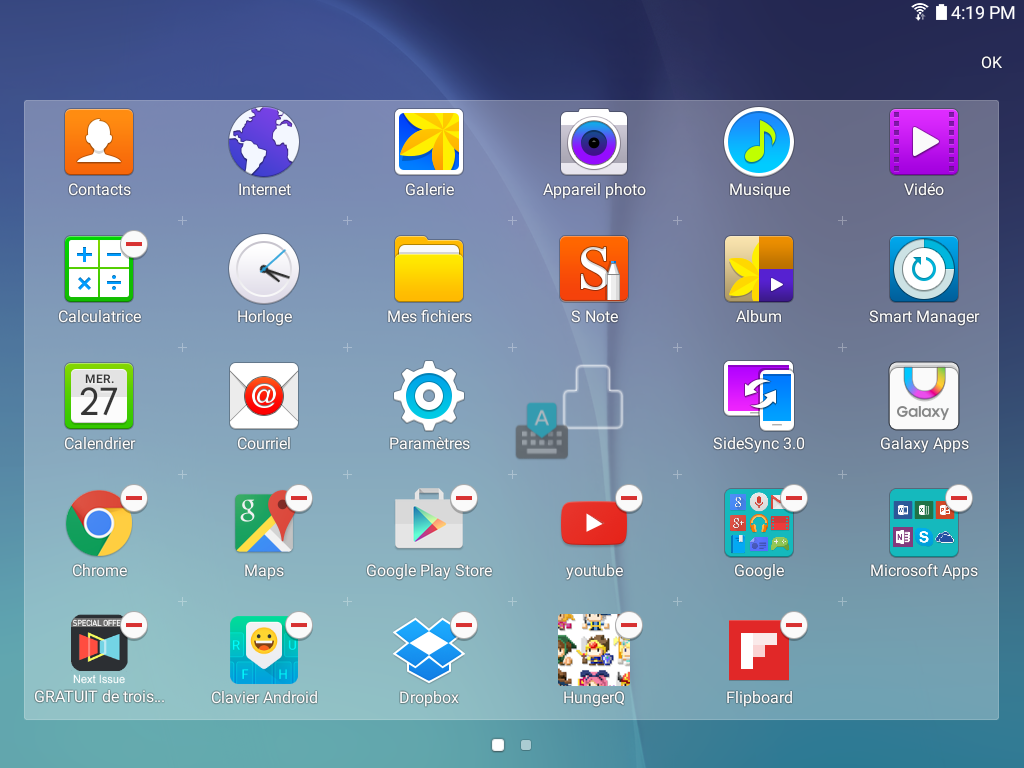The width and height of the screenshot is (1024, 768).
Task: Go to the second page indicator
Action: click(526, 745)
